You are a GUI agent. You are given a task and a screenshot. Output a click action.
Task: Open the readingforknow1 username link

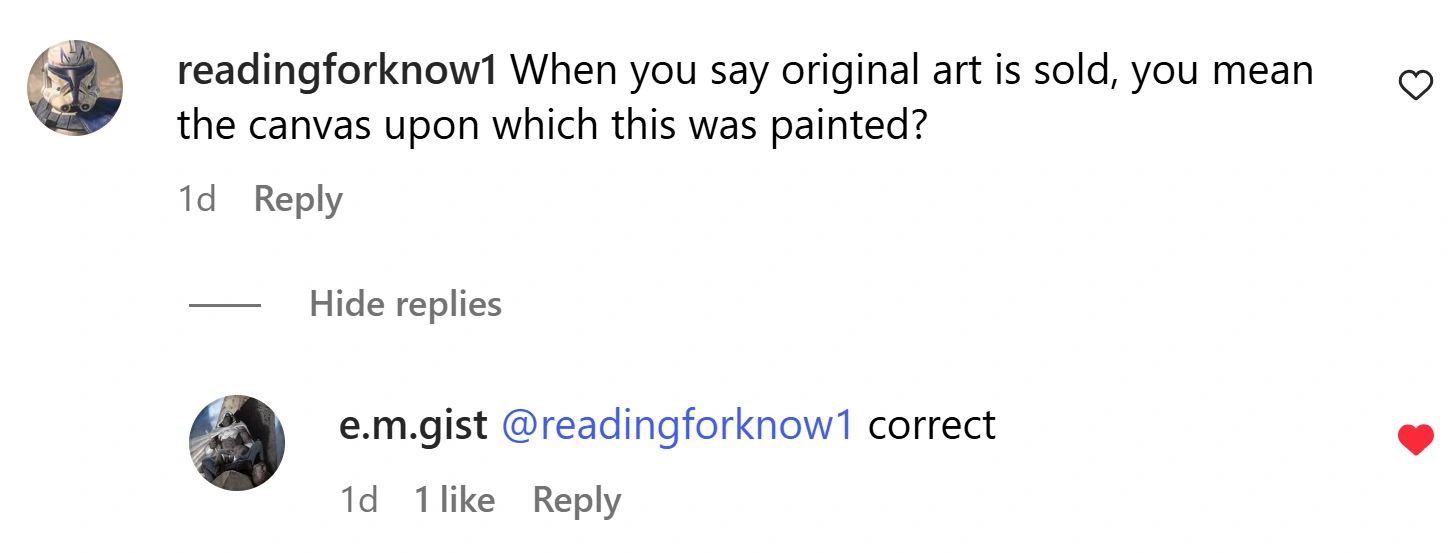point(337,71)
